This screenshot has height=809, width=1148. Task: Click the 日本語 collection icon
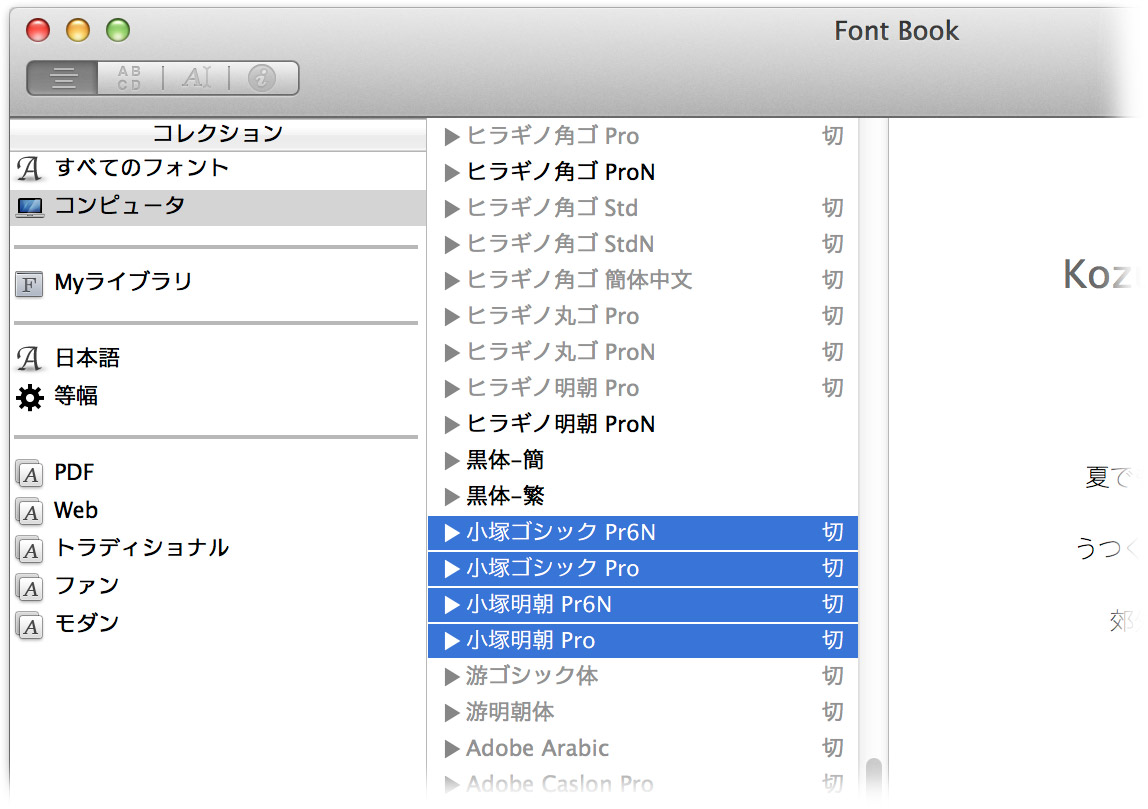click(29, 359)
